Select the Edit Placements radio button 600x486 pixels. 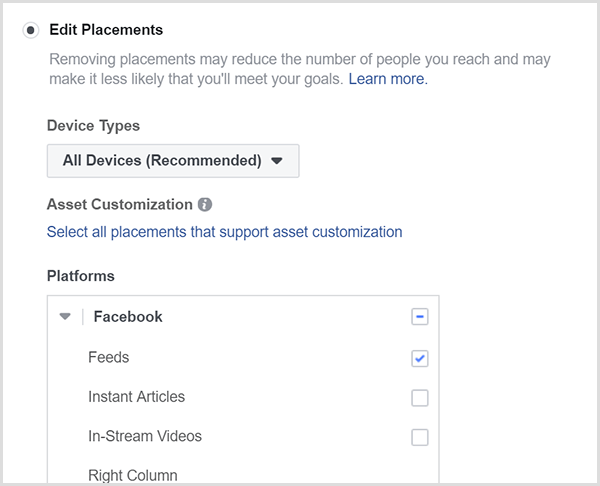coord(31,30)
